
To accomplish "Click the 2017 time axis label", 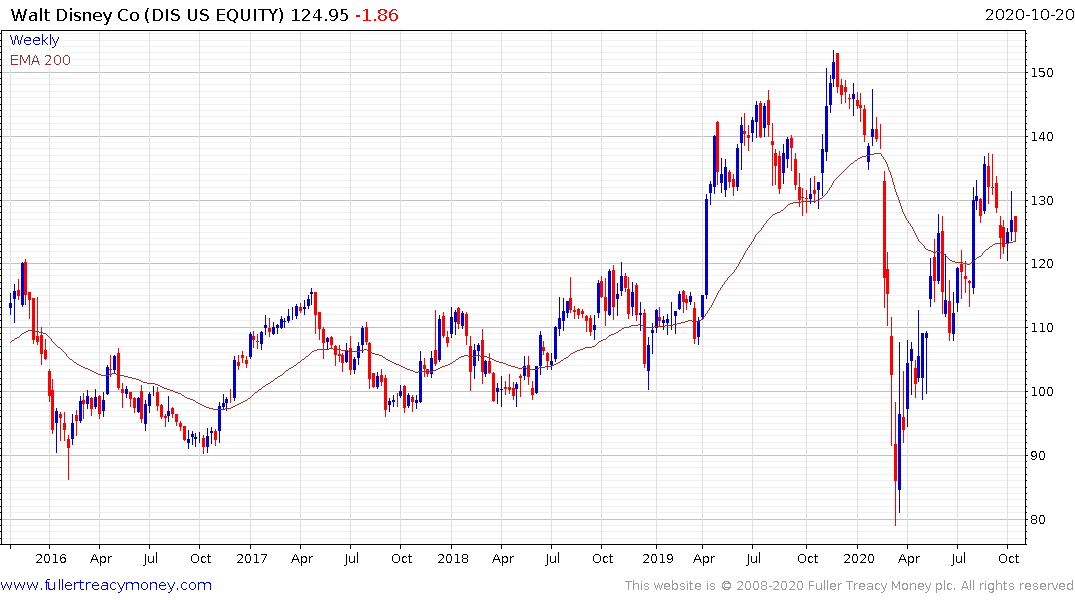I will pos(252,559).
